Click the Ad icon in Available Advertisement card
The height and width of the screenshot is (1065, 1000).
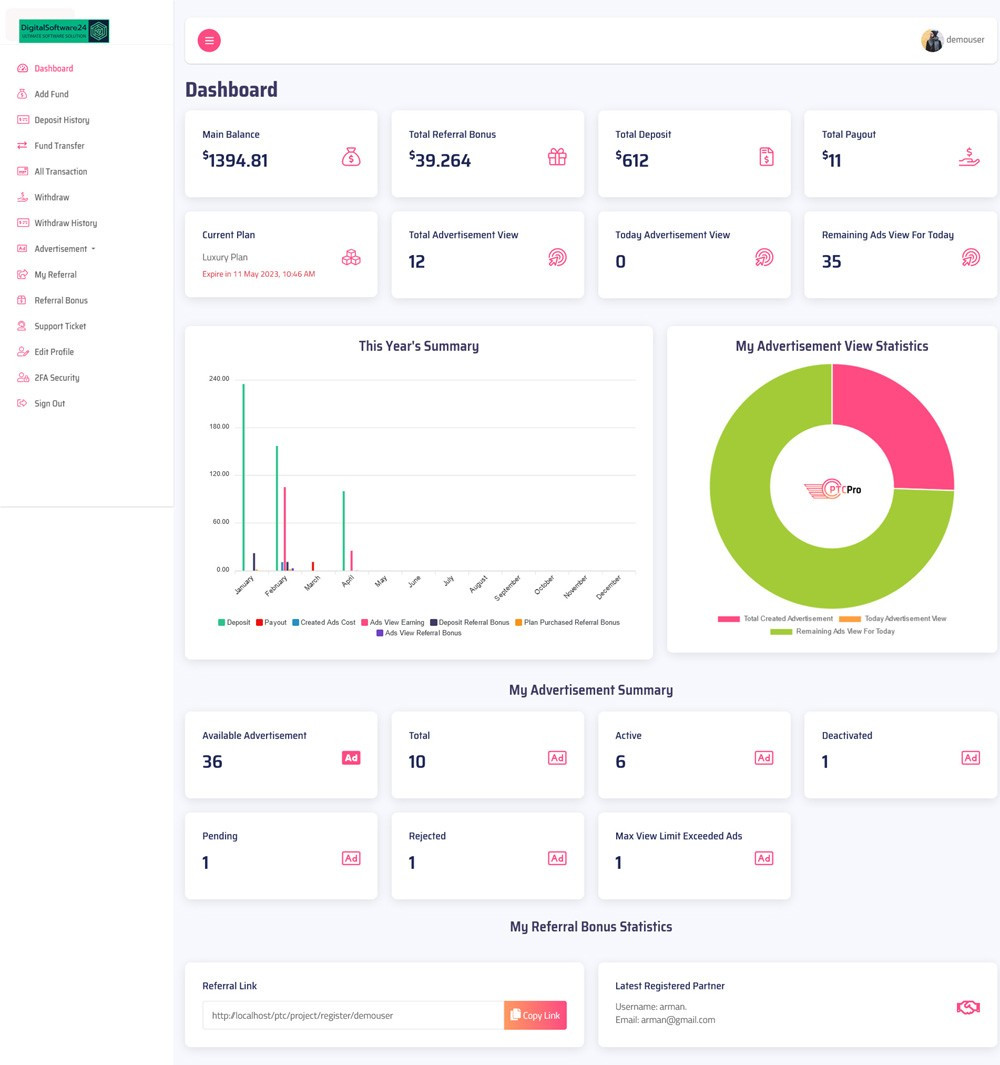pos(351,758)
